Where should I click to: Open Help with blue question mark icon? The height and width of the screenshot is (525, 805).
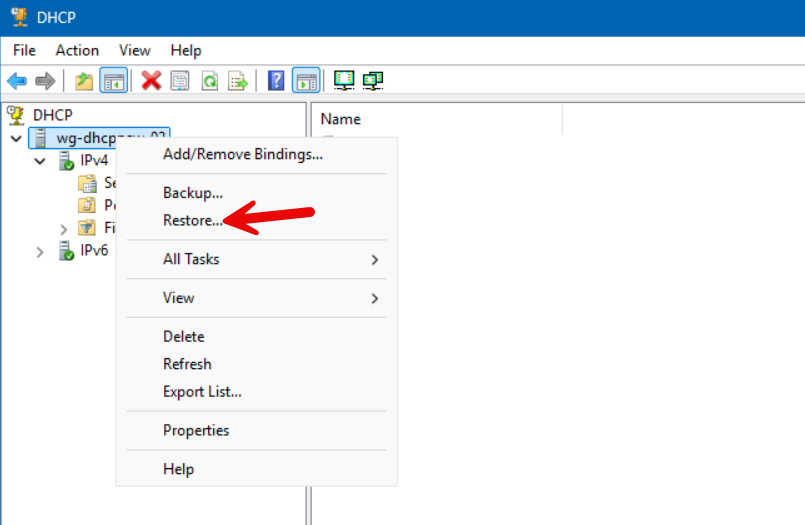pos(277,81)
